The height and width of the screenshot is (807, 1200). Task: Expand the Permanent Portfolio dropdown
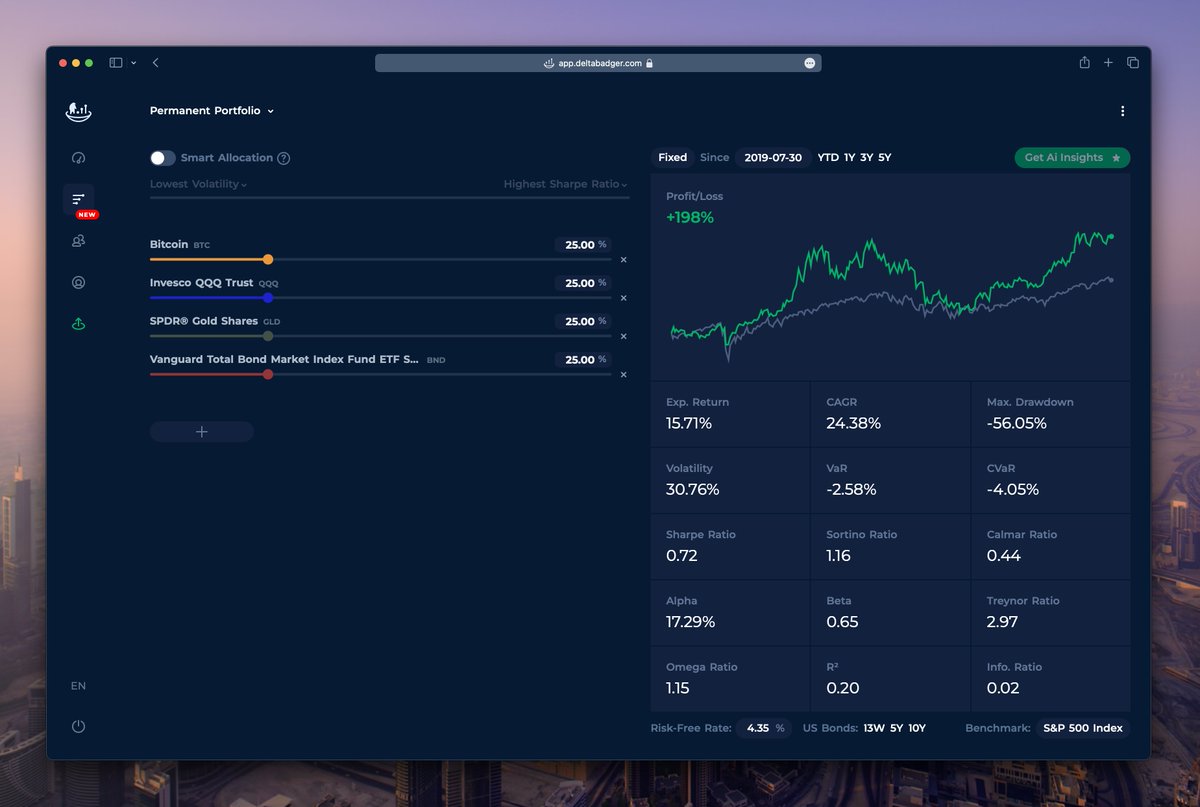[212, 111]
